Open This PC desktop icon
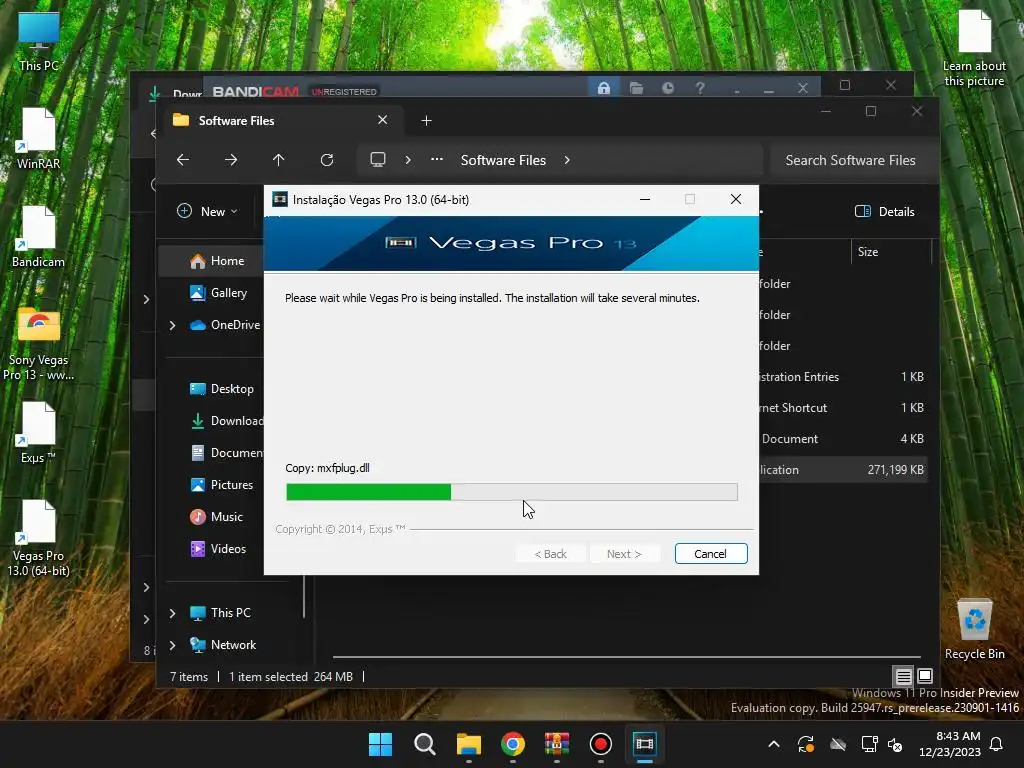1024x768 pixels. [39, 42]
